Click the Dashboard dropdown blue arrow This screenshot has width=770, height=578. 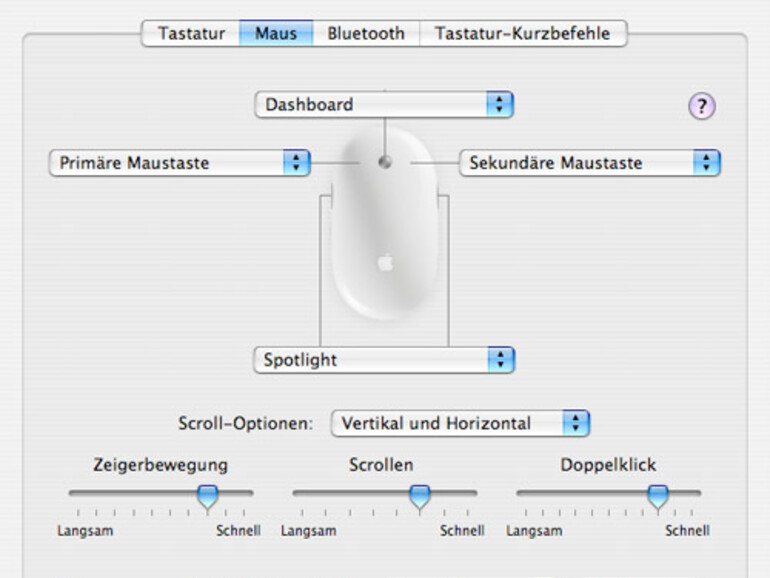499,104
